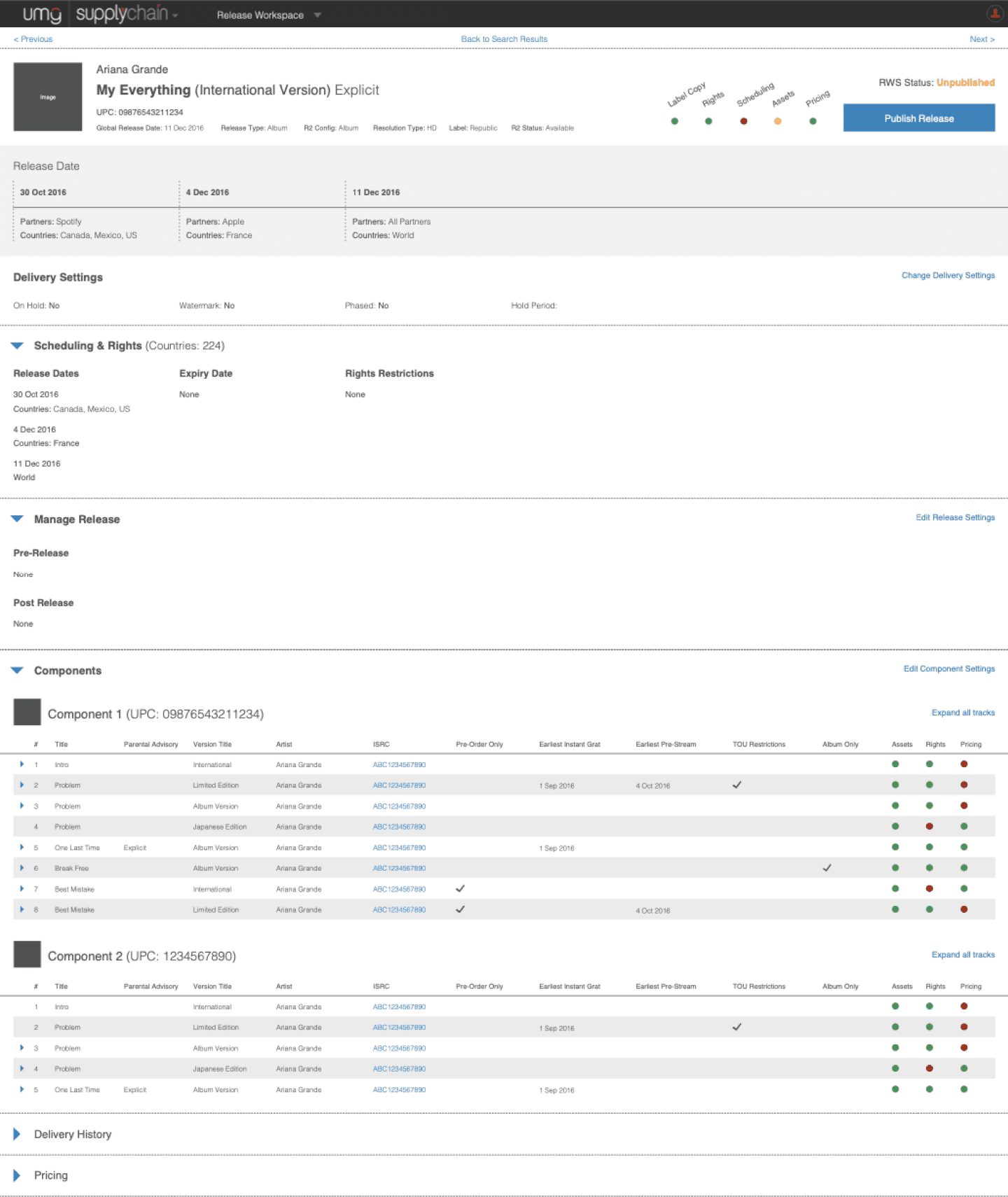The width and height of the screenshot is (1008, 1197).
Task: Expand the Pricing section at the bottom
Action: pos(17,1175)
